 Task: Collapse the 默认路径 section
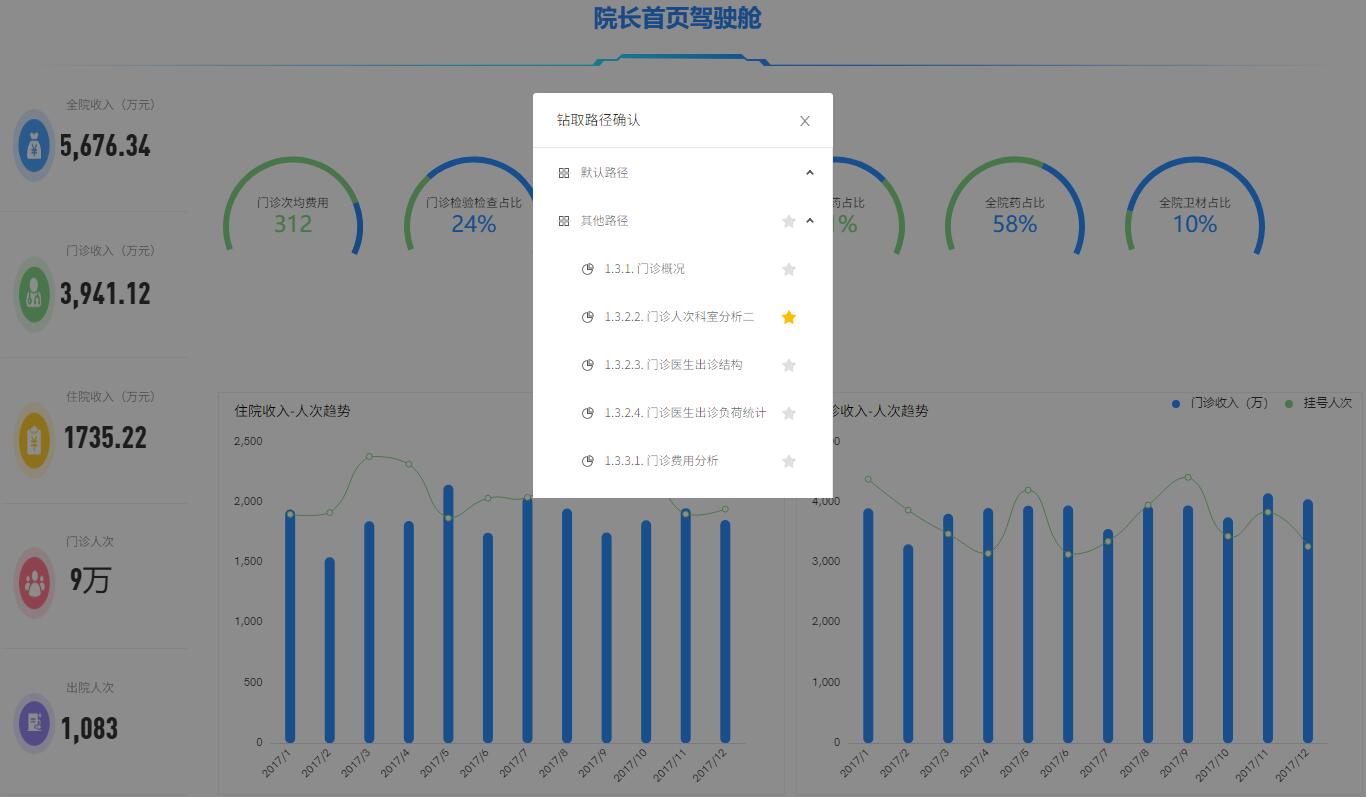tap(810, 172)
